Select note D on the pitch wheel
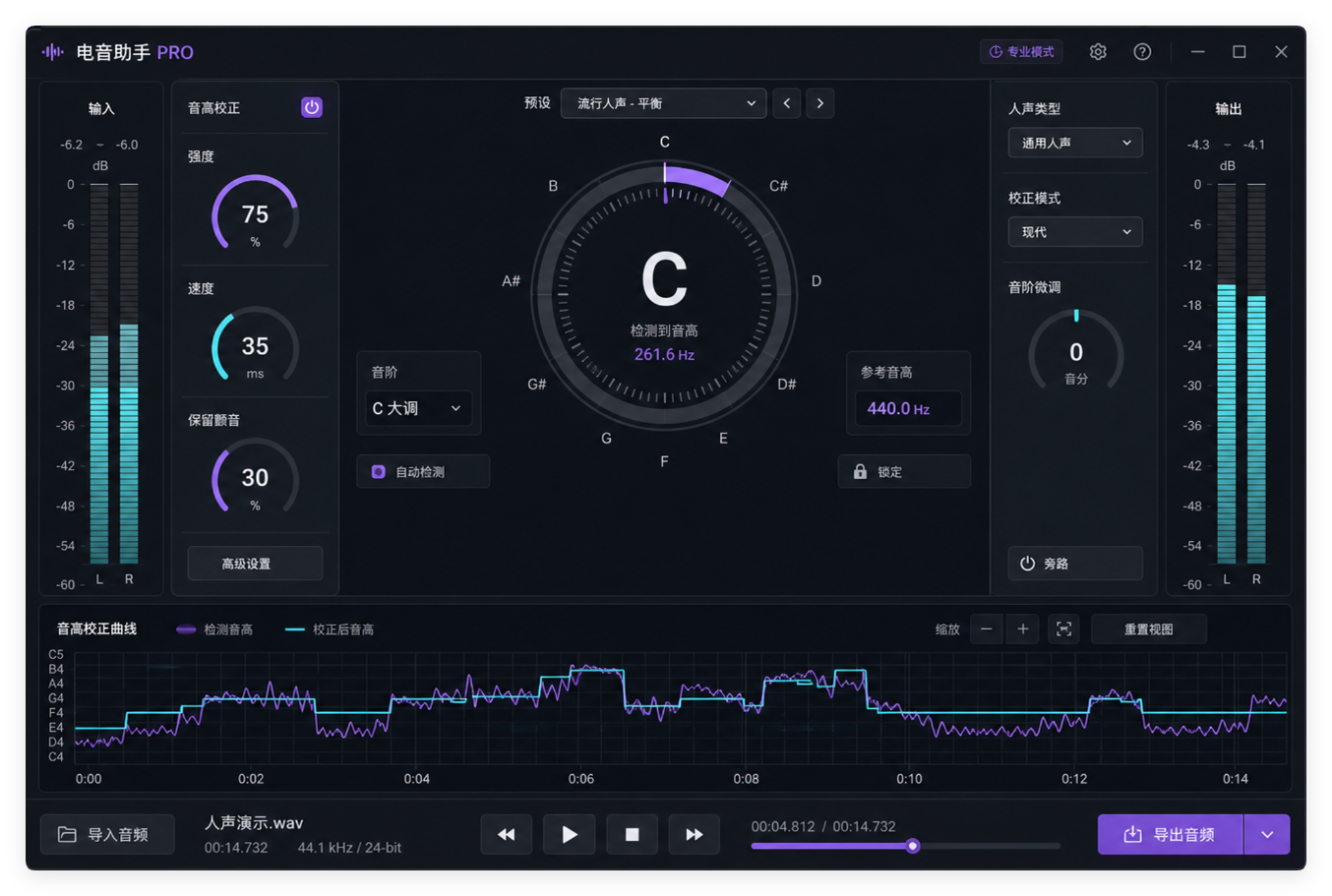The height and width of the screenshot is (896, 1332). [x=817, y=281]
